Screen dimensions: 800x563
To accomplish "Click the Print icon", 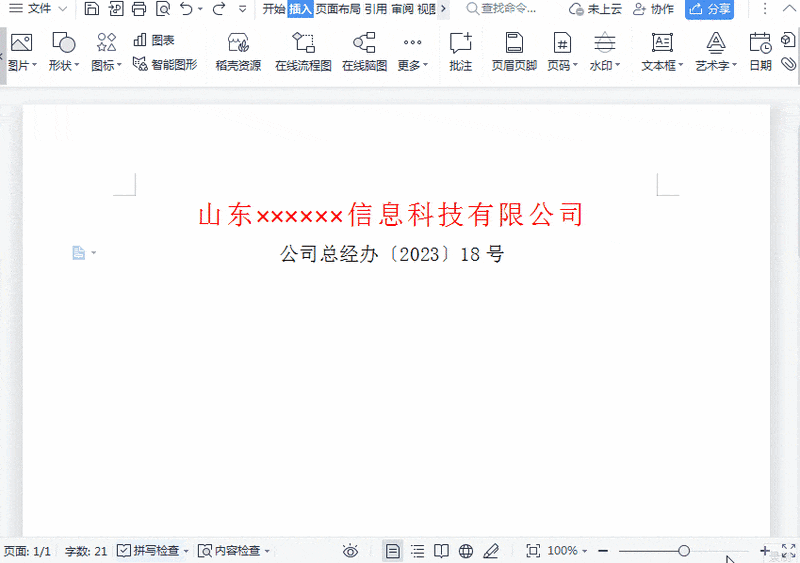I will pyautogui.click(x=139, y=9).
